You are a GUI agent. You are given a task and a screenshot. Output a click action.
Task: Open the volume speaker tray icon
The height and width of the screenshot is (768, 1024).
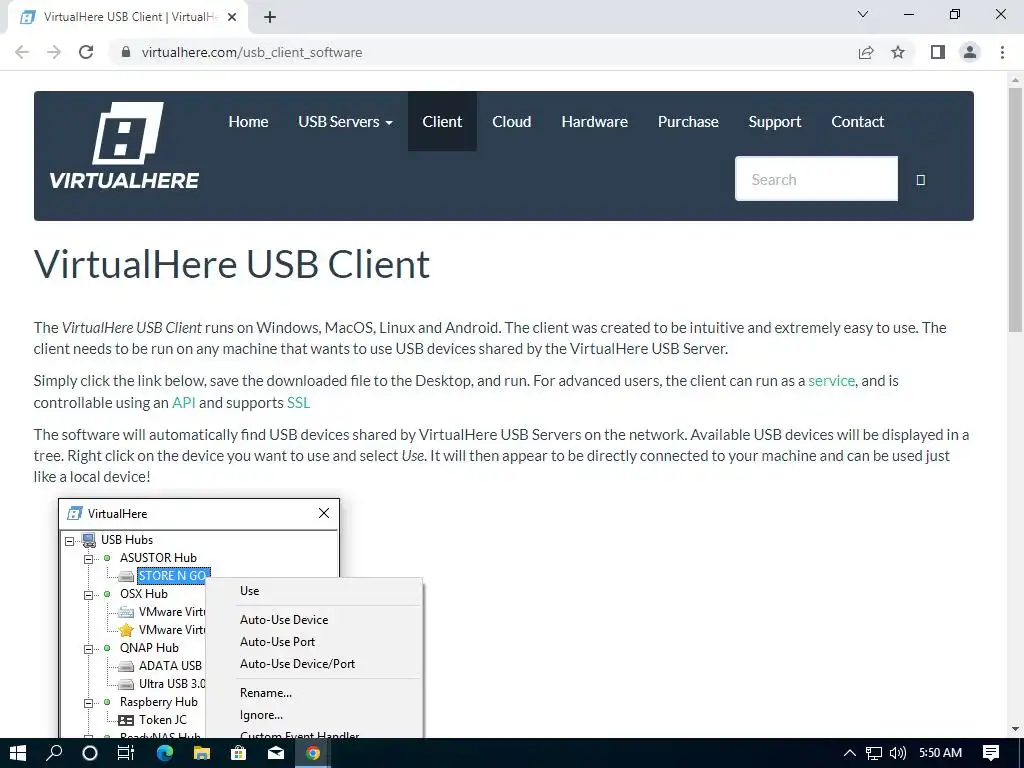pyautogui.click(x=898, y=753)
